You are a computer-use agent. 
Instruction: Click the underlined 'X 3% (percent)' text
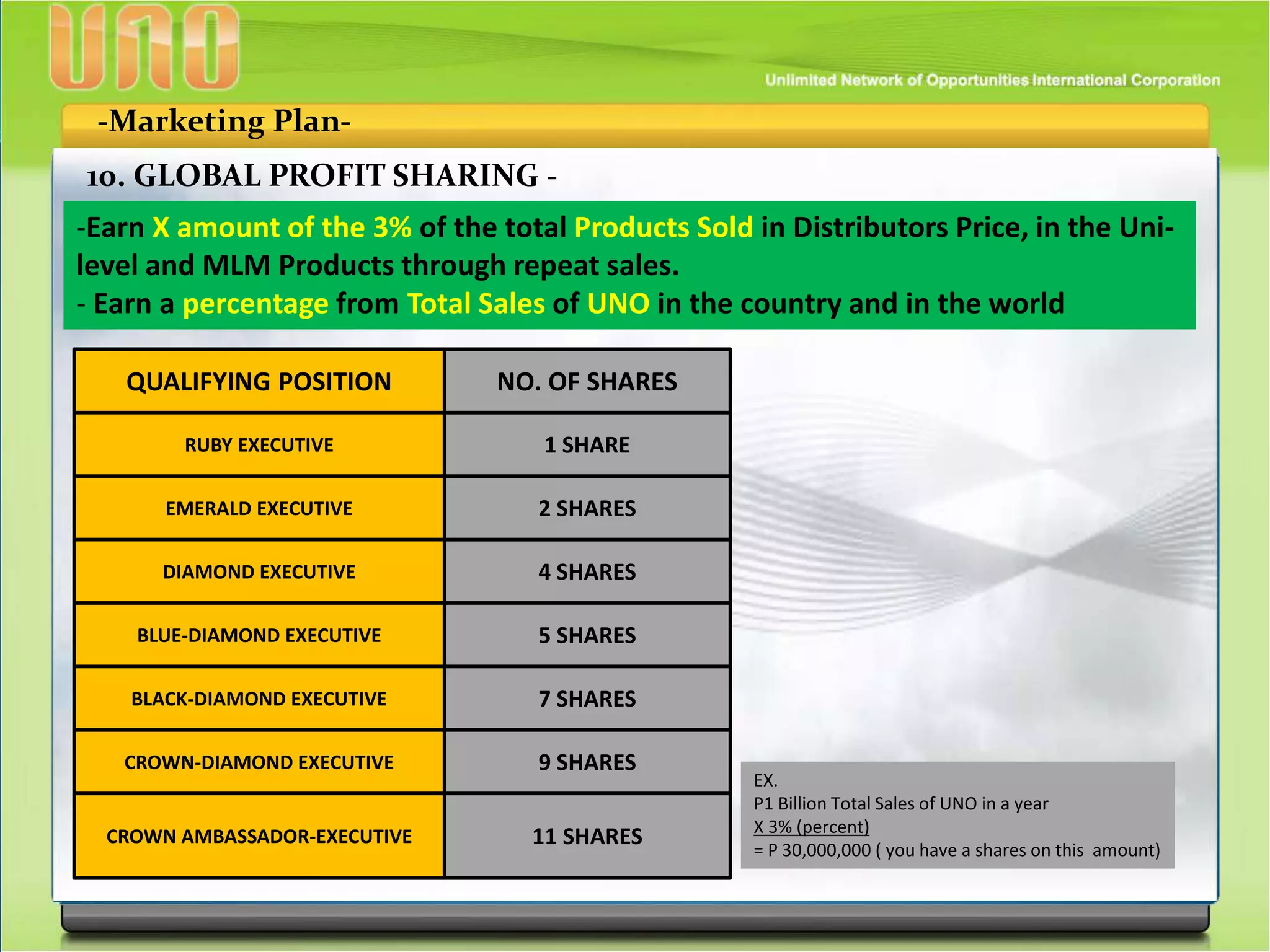[811, 827]
